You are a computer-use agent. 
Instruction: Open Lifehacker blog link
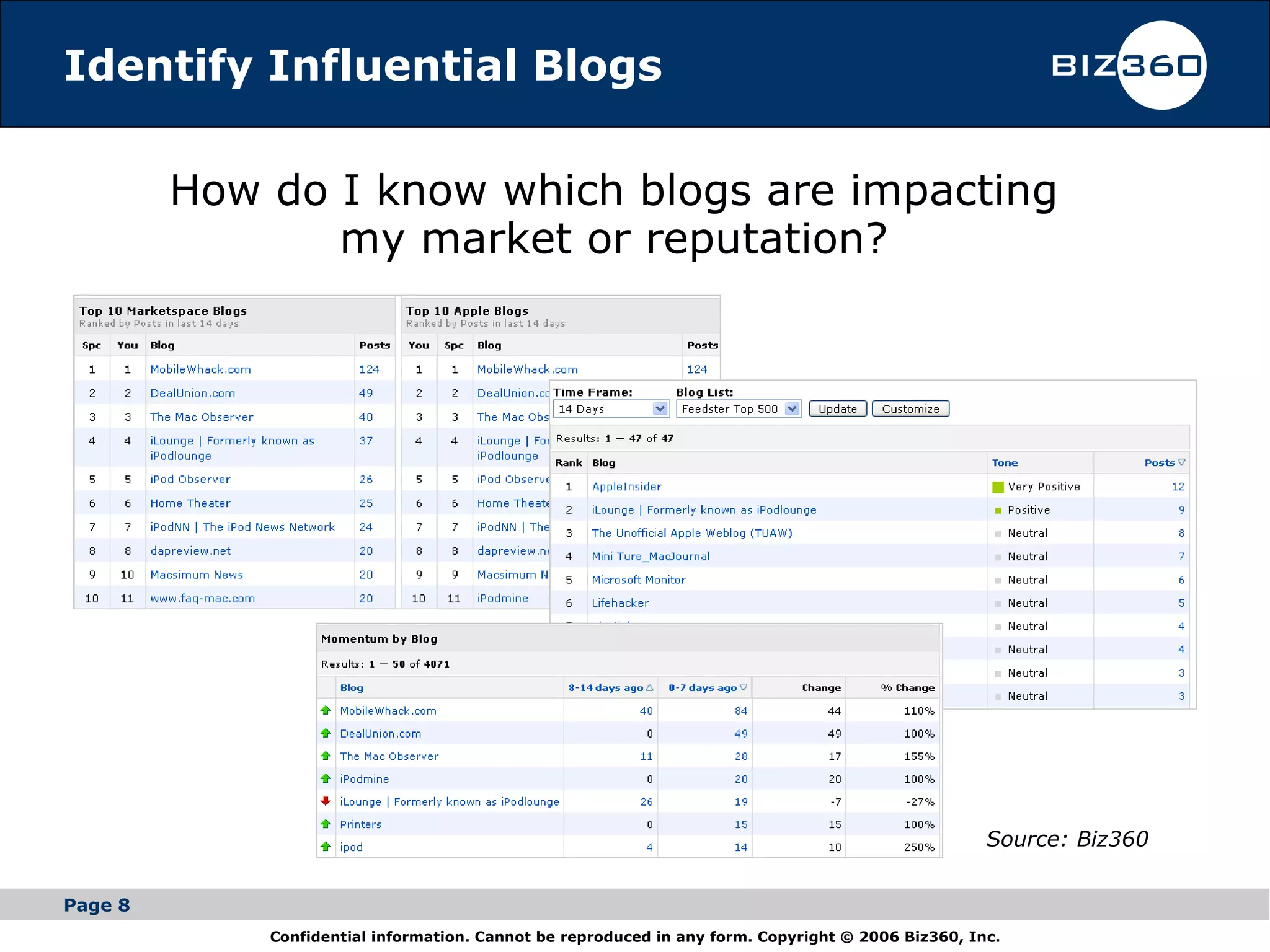coord(620,603)
